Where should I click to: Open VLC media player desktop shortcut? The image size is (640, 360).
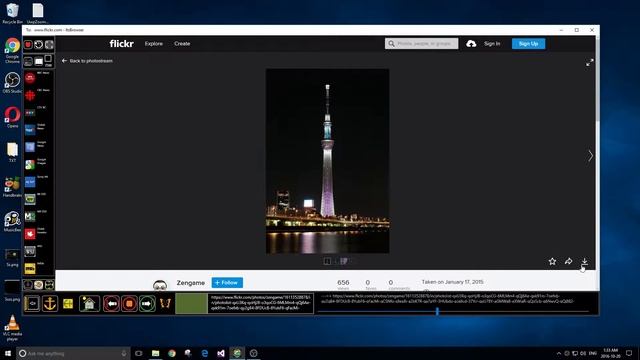point(12,328)
